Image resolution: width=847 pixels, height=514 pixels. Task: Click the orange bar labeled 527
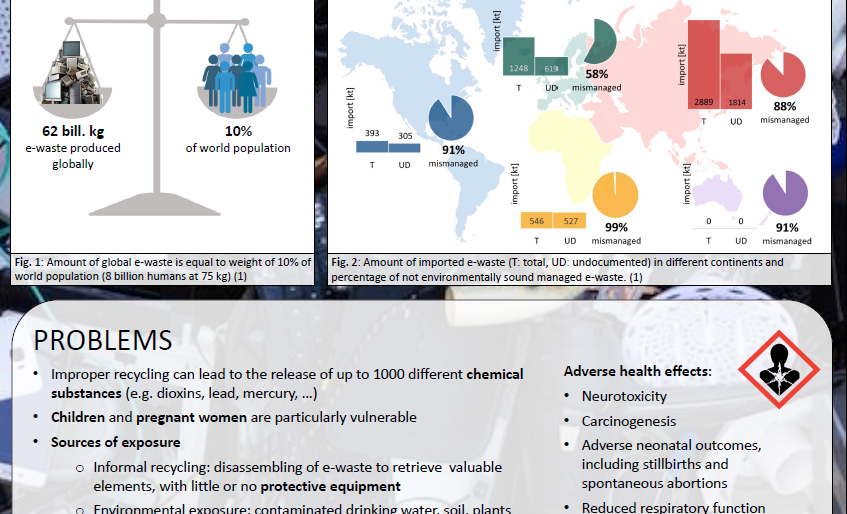[x=570, y=220]
